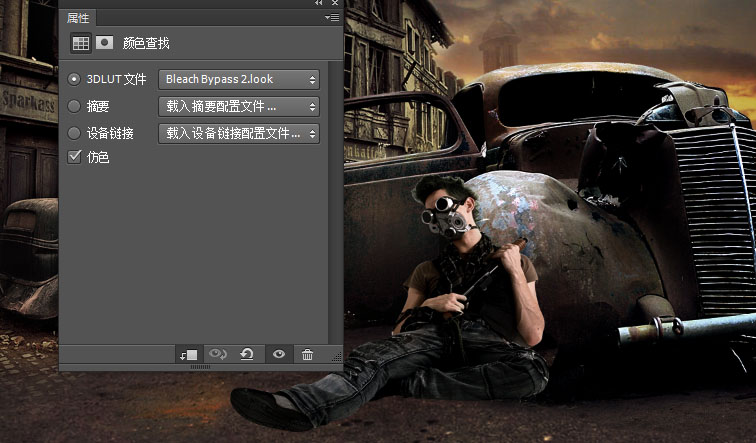Delete the adjustment layer with trash icon
The width and height of the screenshot is (756, 443).
307,354
